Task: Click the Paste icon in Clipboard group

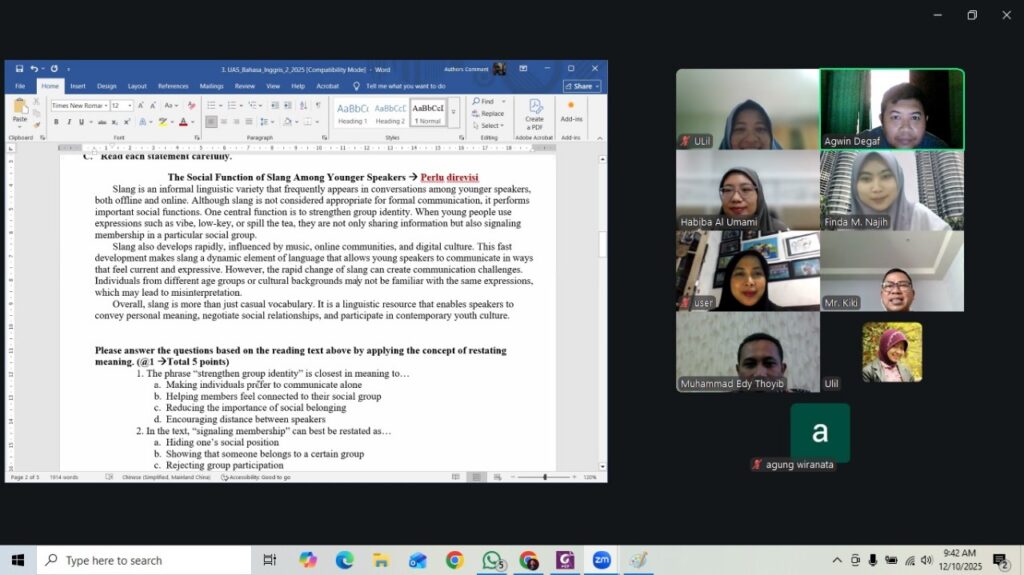Action: coord(20,110)
